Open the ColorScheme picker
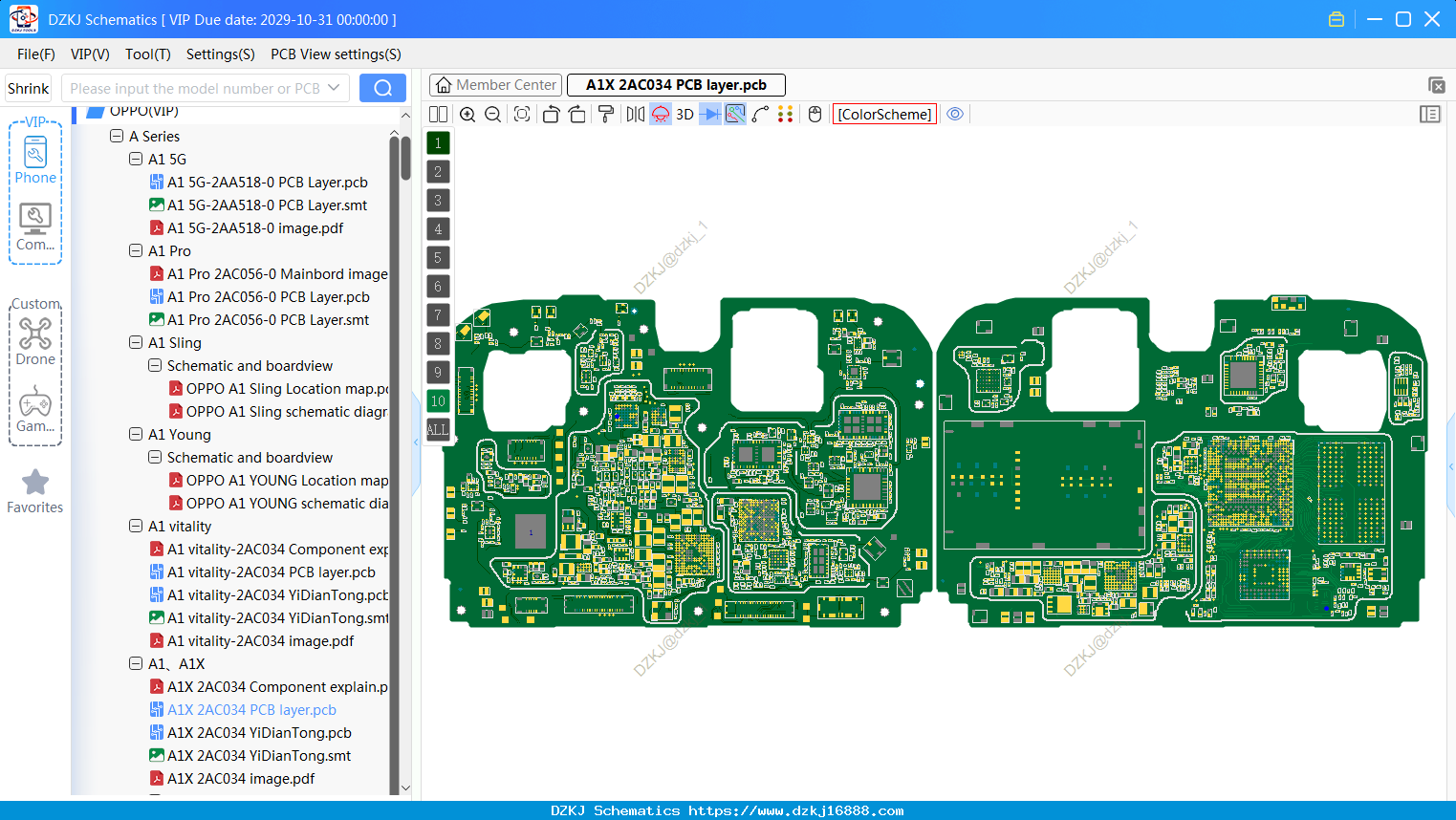The height and width of the screenshot is (820, 1456). click(884, 114)
